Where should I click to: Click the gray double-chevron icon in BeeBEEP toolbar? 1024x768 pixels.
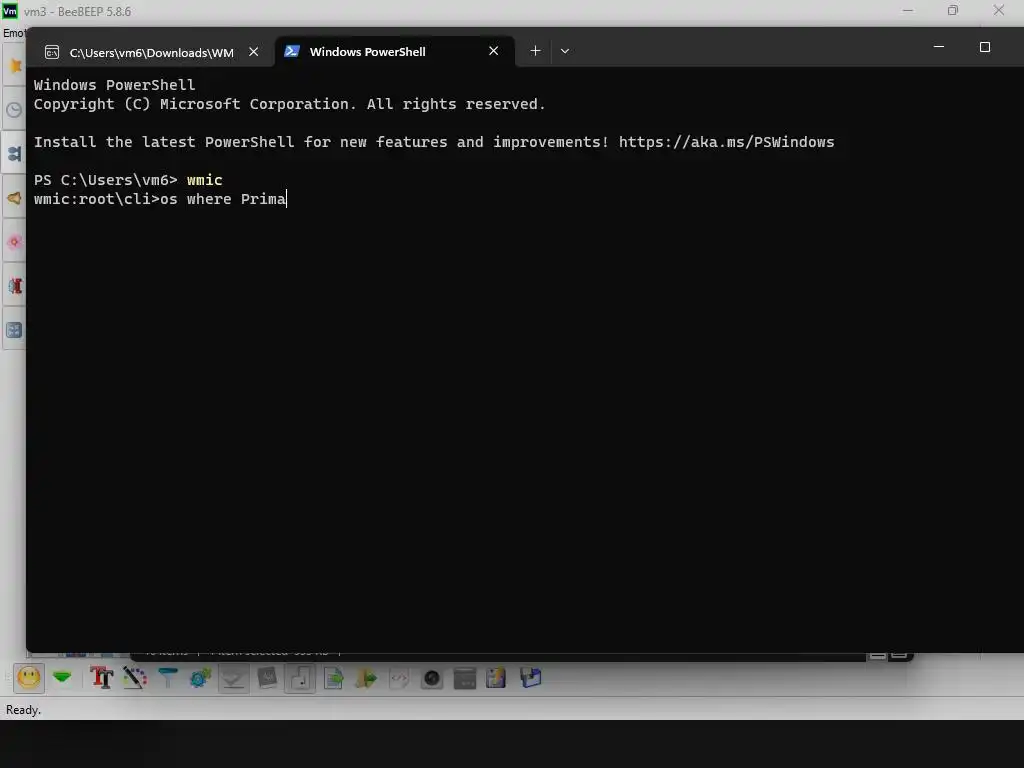[233, 679]
